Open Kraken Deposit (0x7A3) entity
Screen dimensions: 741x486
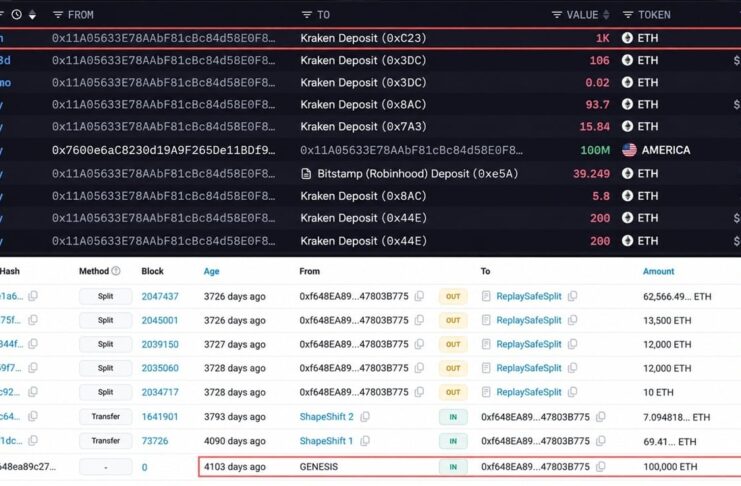pos(363,126)
